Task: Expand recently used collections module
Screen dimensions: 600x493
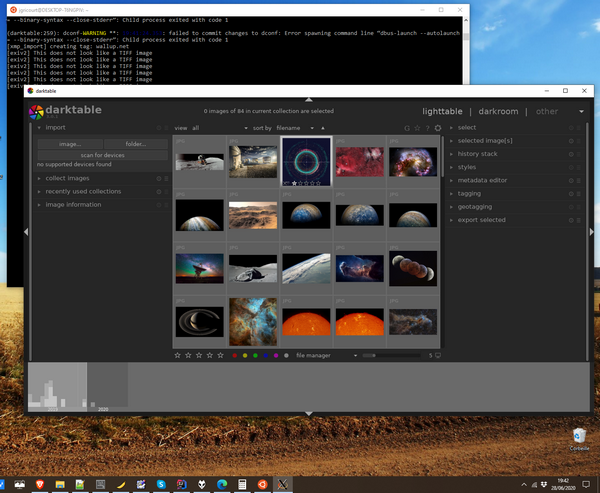Action: tap(39, 191)
